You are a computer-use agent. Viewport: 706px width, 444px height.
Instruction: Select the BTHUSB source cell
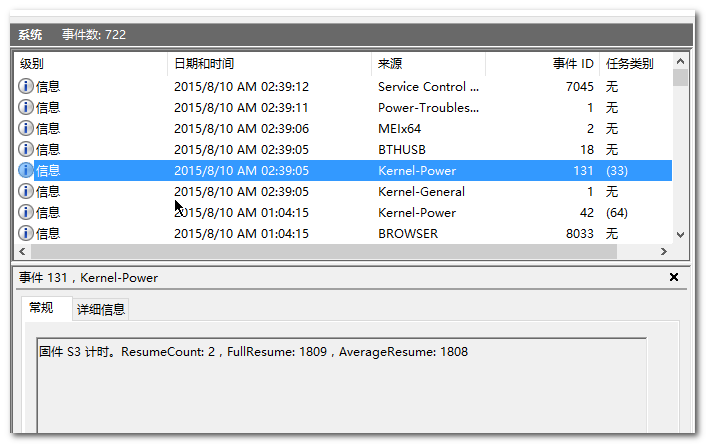tap(402, 150)
